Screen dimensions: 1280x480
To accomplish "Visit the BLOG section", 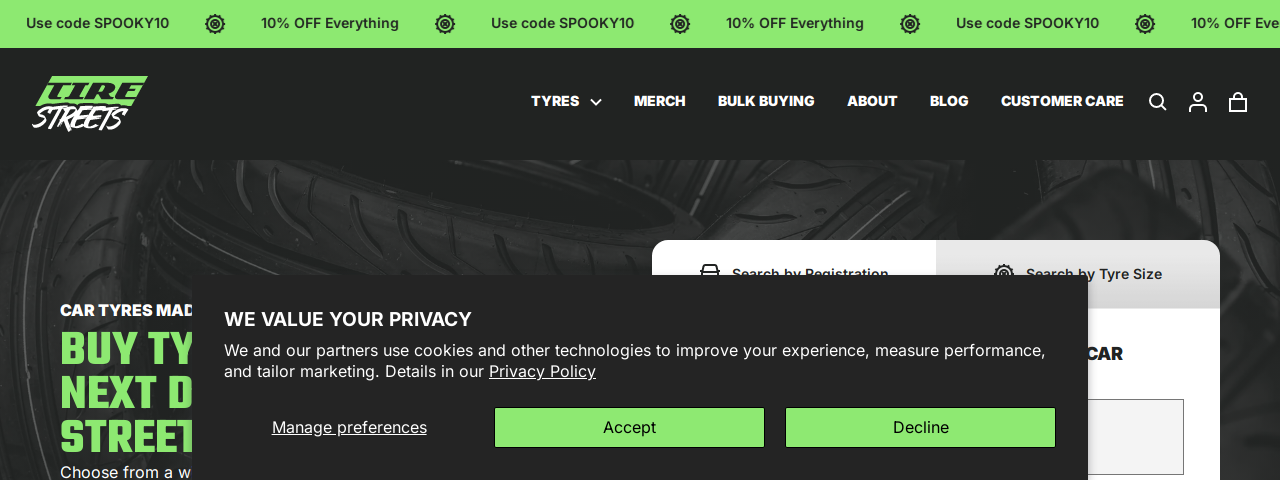I will [x=949, y=101].
